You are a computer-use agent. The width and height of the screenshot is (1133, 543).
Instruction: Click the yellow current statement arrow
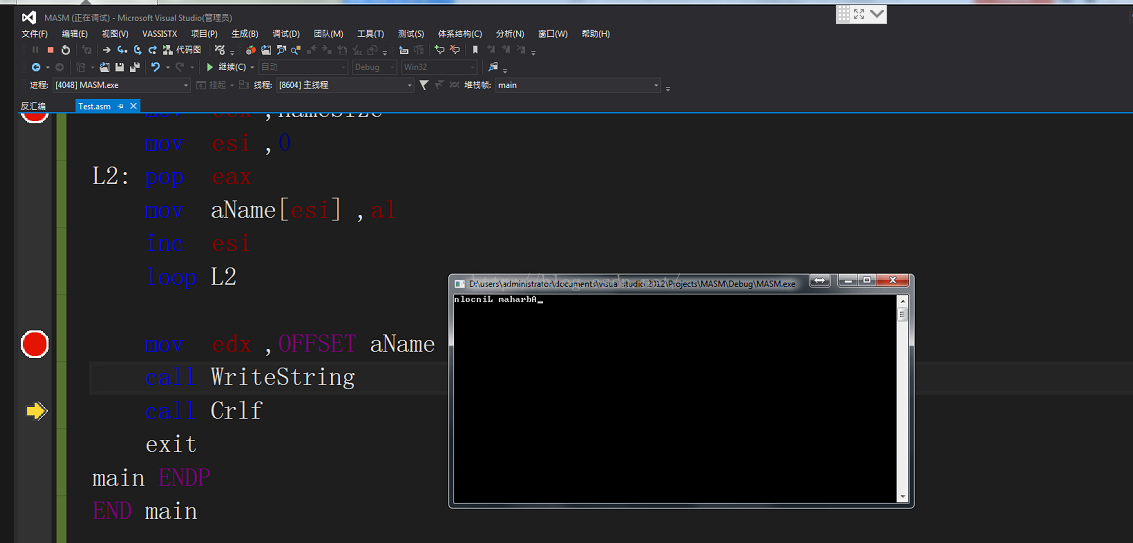click(x=35, y=411)
